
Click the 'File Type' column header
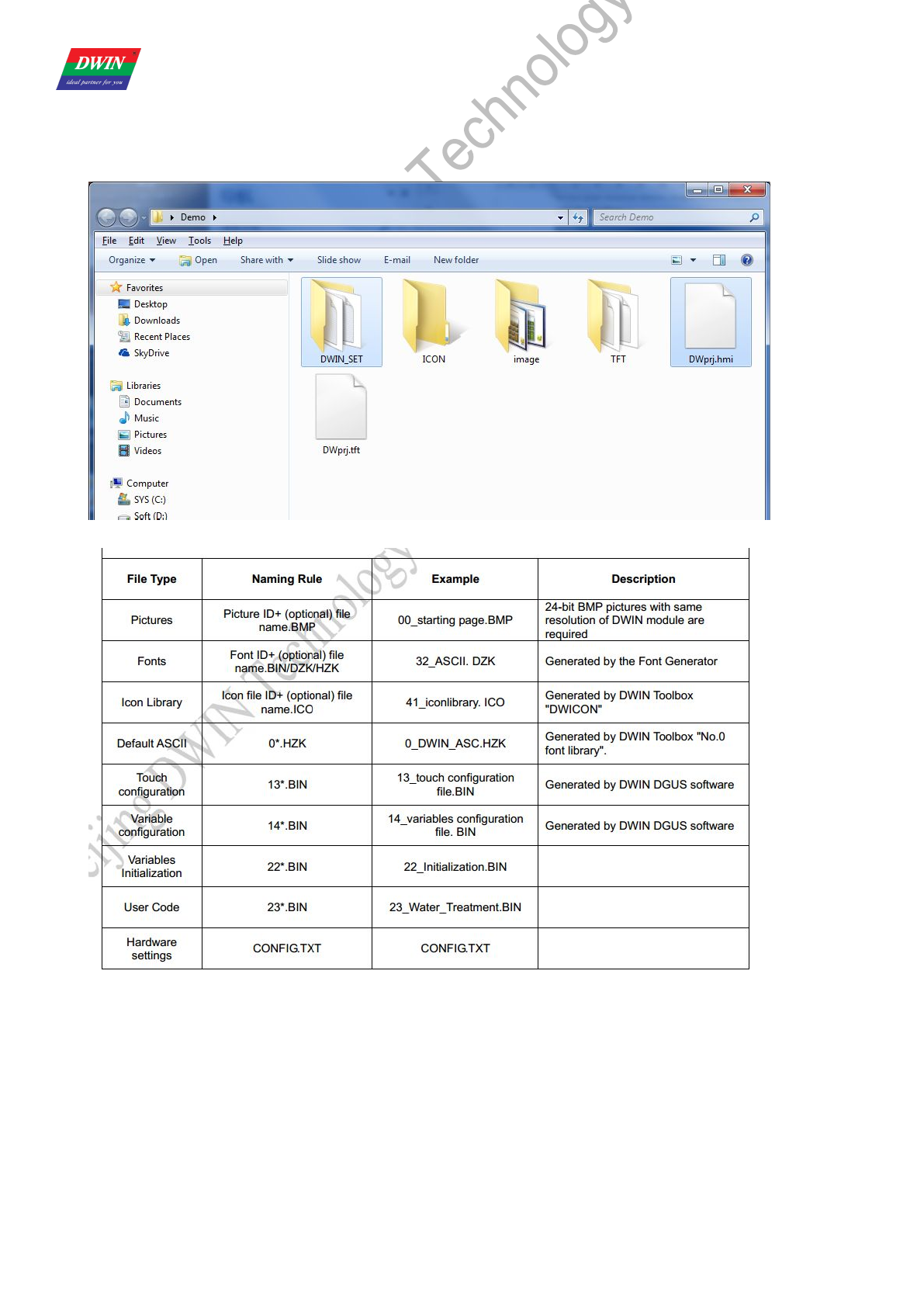(152, 579)
